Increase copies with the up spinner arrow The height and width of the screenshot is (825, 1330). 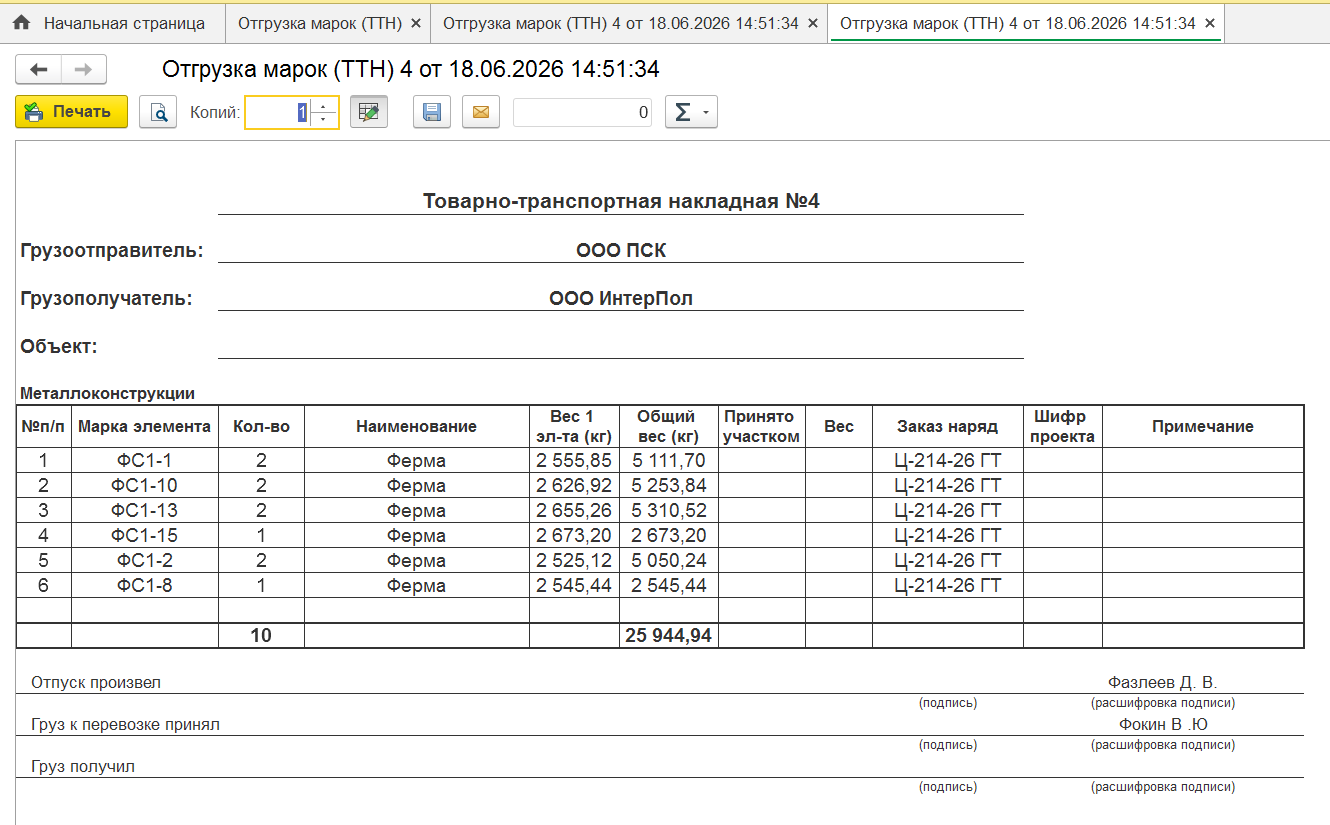point(324,105)
